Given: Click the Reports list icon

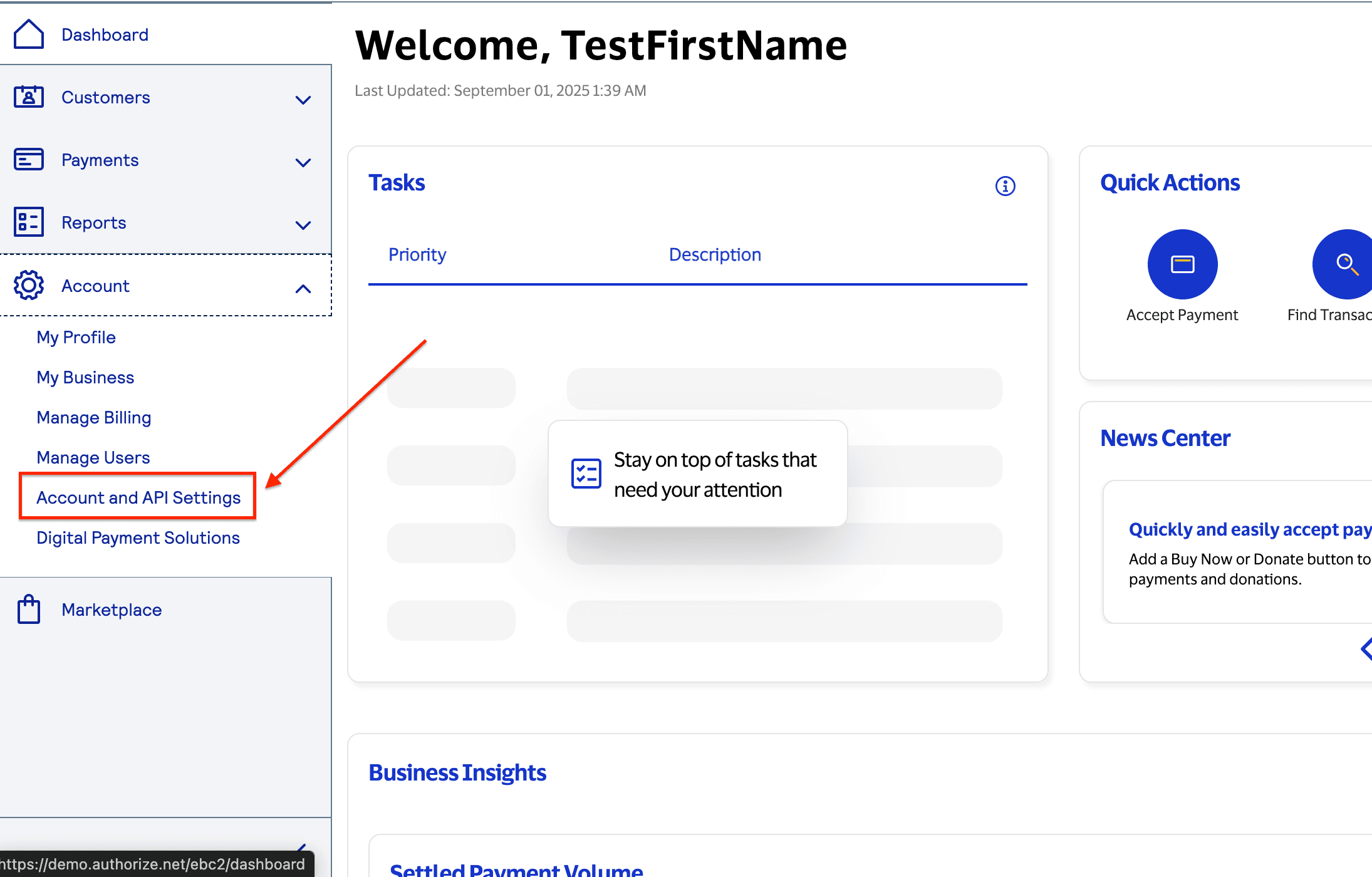Looking at the screenshot, I should point(29,222).
